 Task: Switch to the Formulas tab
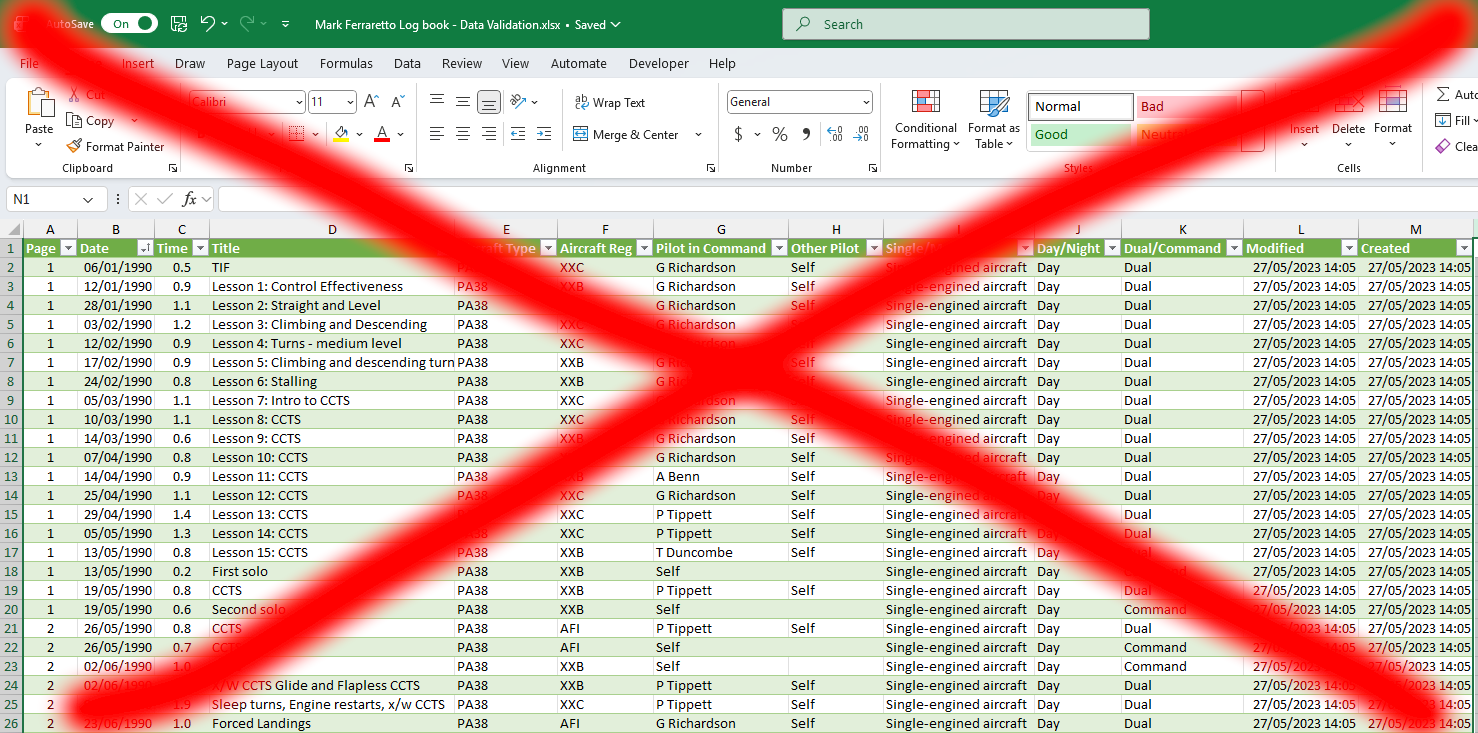346,63
